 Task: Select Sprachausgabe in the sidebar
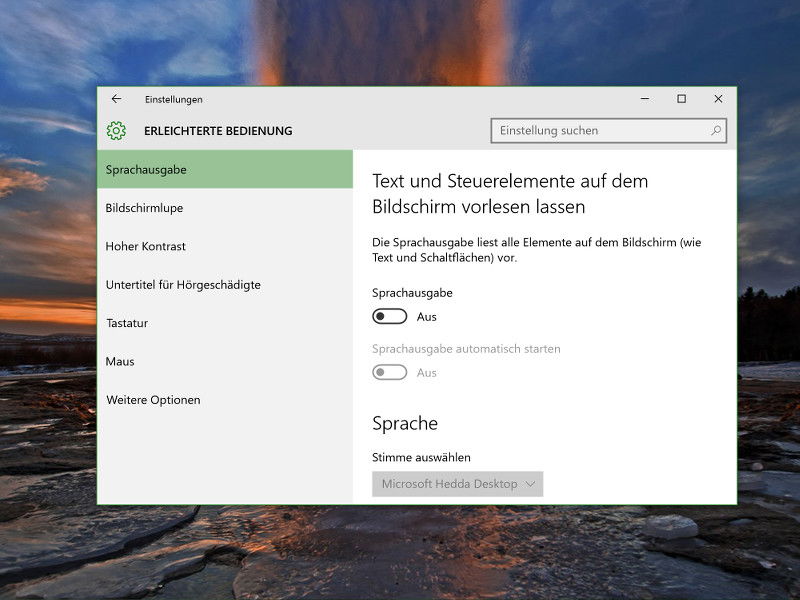pos(225,169)
